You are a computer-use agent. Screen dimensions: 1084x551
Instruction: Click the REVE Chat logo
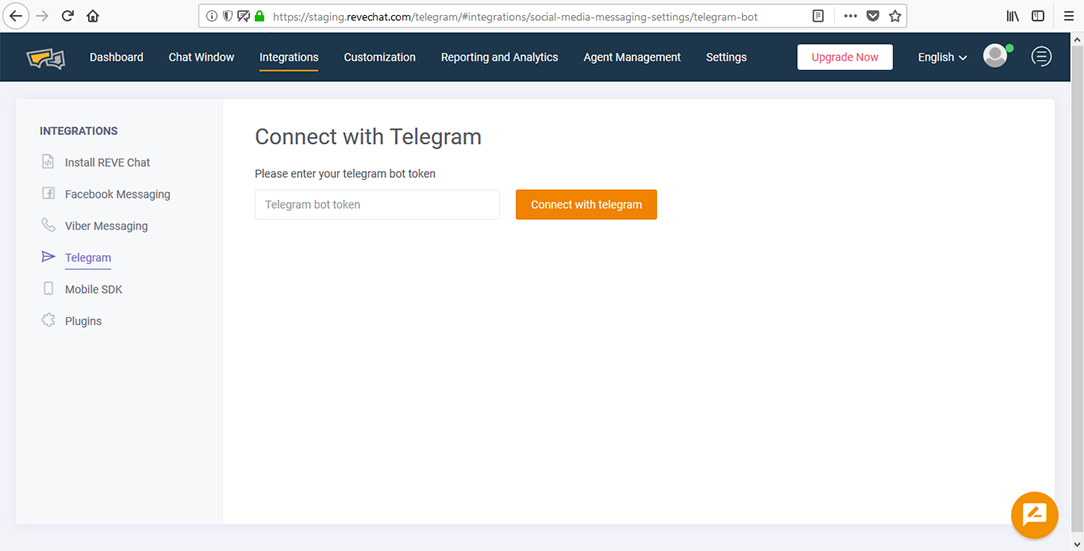(46, 58)
